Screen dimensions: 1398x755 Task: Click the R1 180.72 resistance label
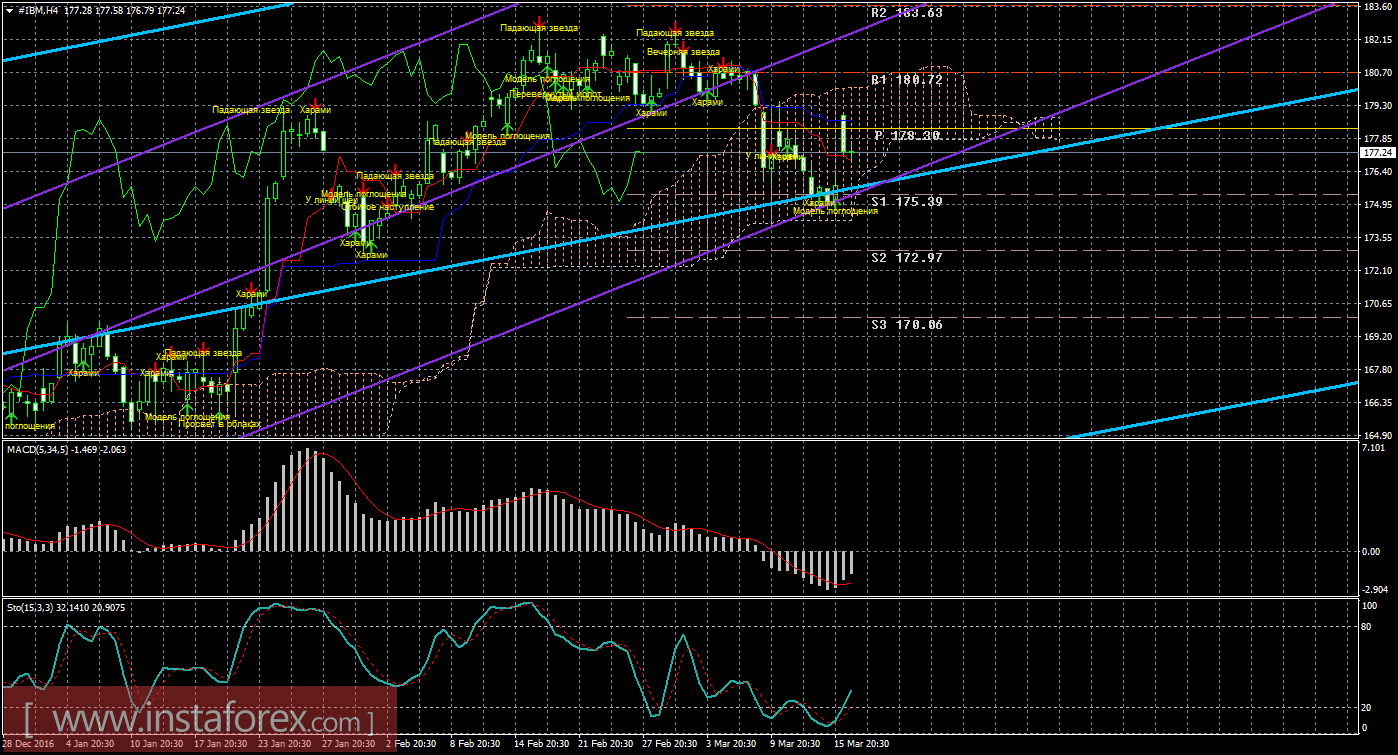906,79
